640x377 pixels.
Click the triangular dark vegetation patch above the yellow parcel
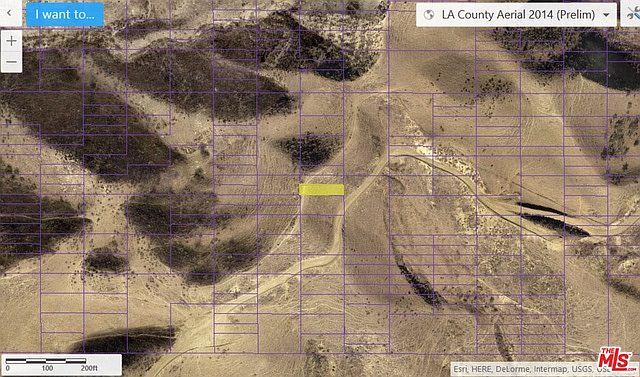point(310,149)
